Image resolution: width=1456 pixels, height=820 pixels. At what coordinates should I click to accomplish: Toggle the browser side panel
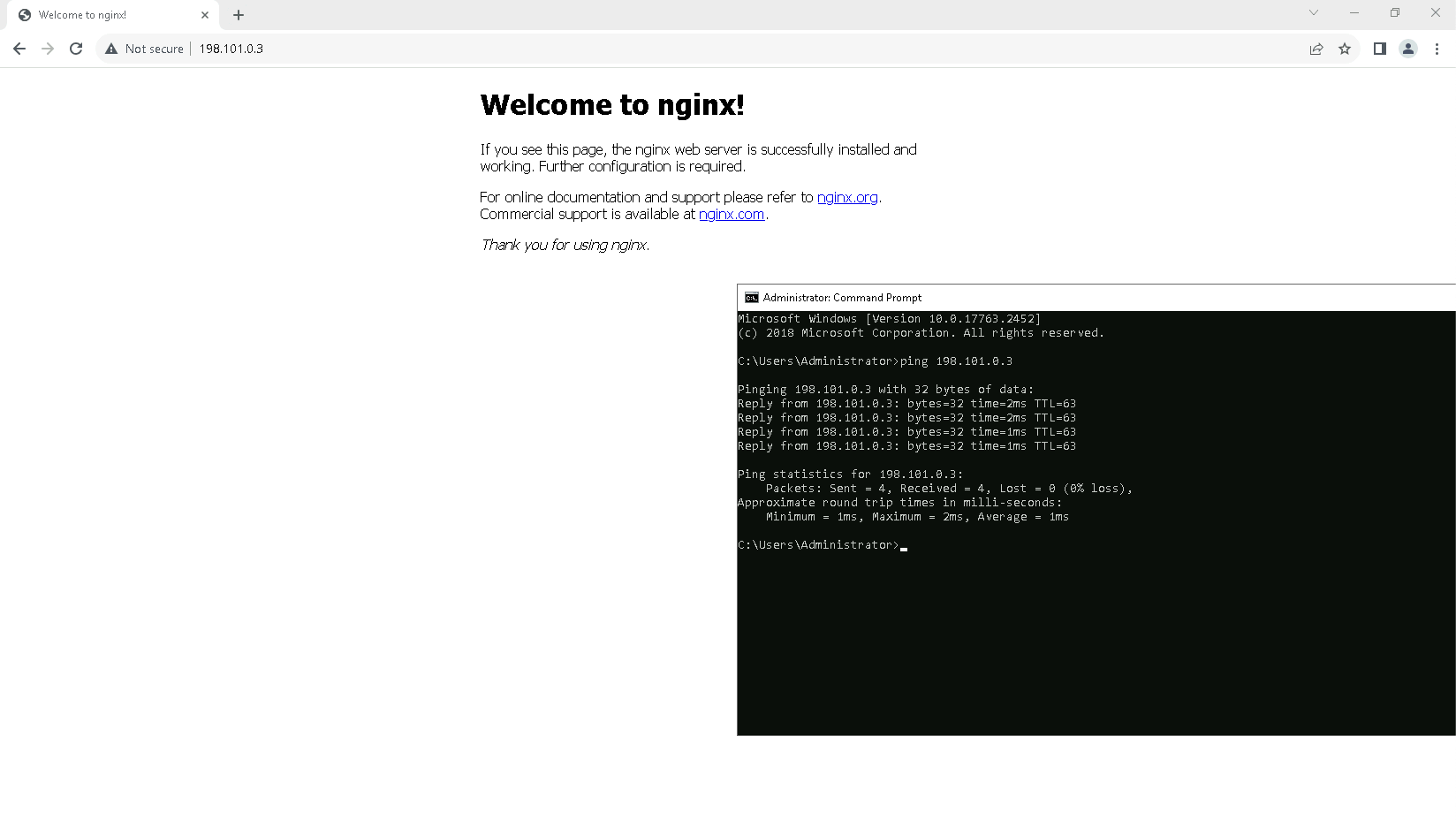pyautogui.click(x=1379, y=49)
